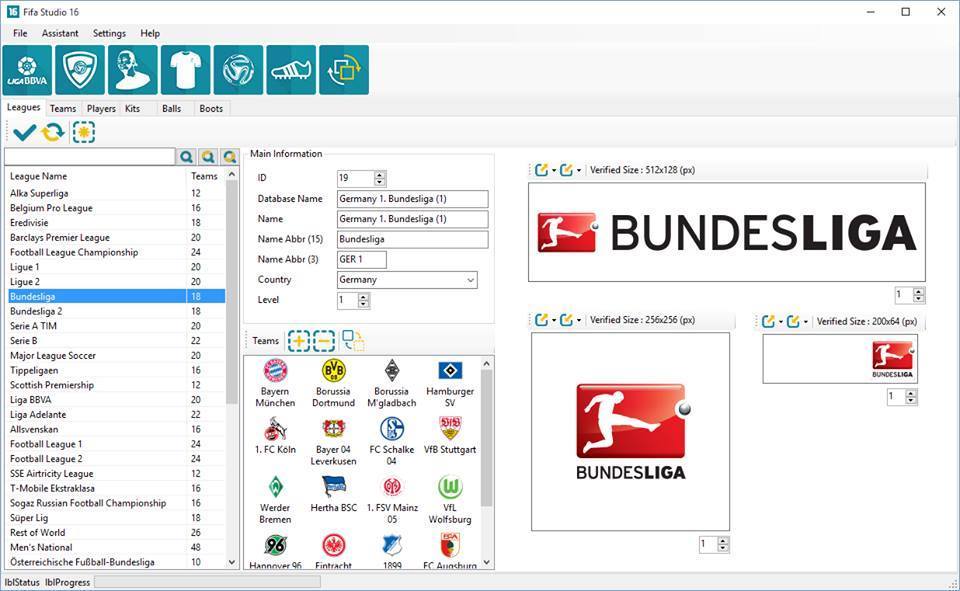The height and width of the screenshot is (591, 960).
Task: Click the rotating squares icon in the top toolbar
Action: (x=344, y=70)
